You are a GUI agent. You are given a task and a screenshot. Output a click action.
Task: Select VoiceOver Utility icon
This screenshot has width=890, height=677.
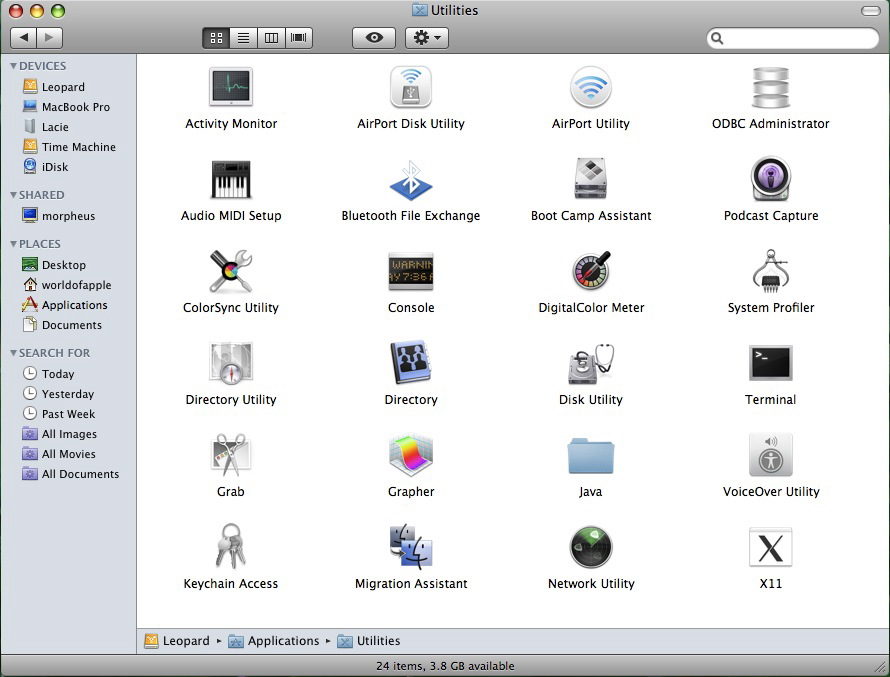coord(770,455)
